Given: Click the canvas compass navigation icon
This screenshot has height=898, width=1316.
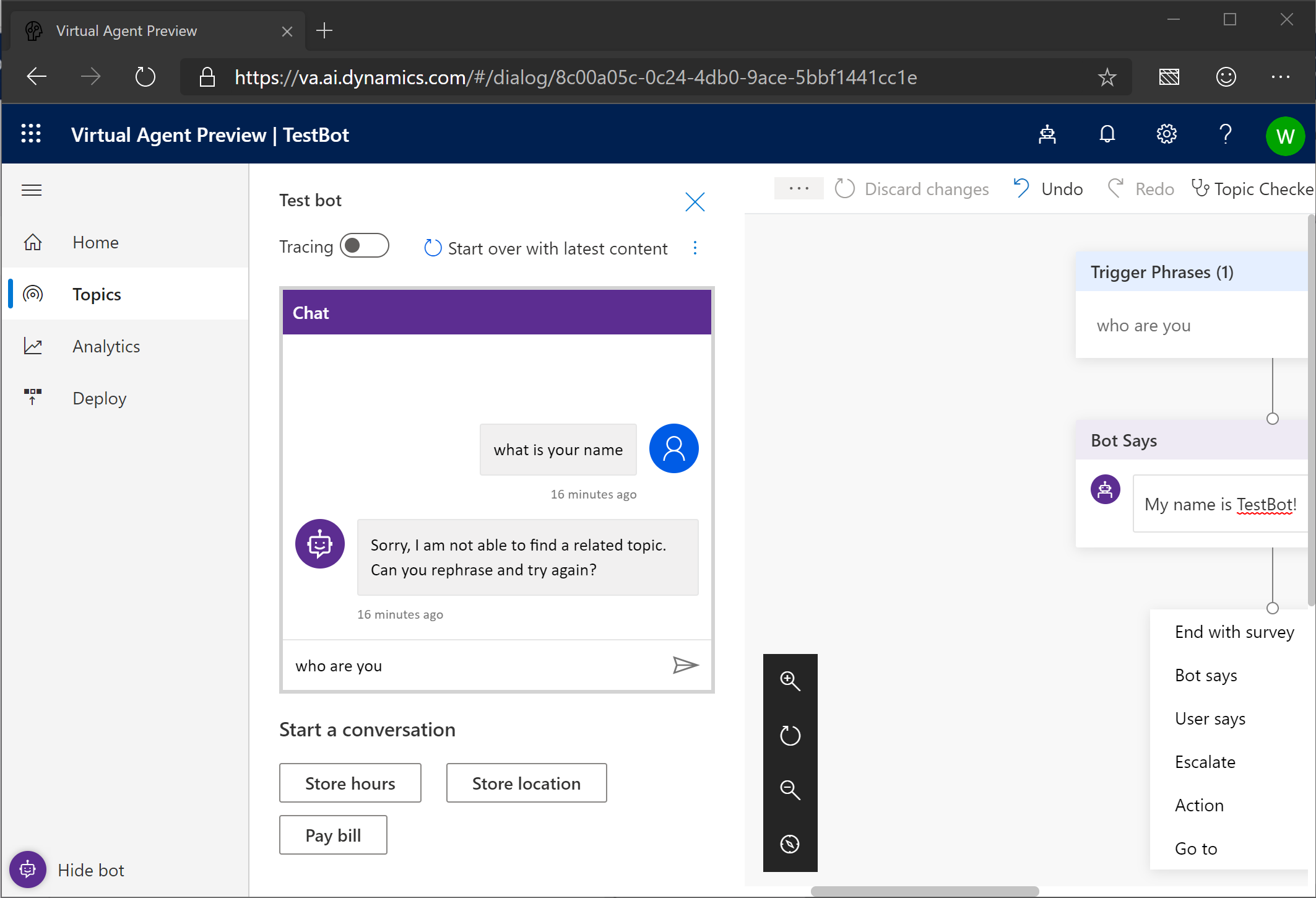Looking at the screenshot, I should 790,844.
